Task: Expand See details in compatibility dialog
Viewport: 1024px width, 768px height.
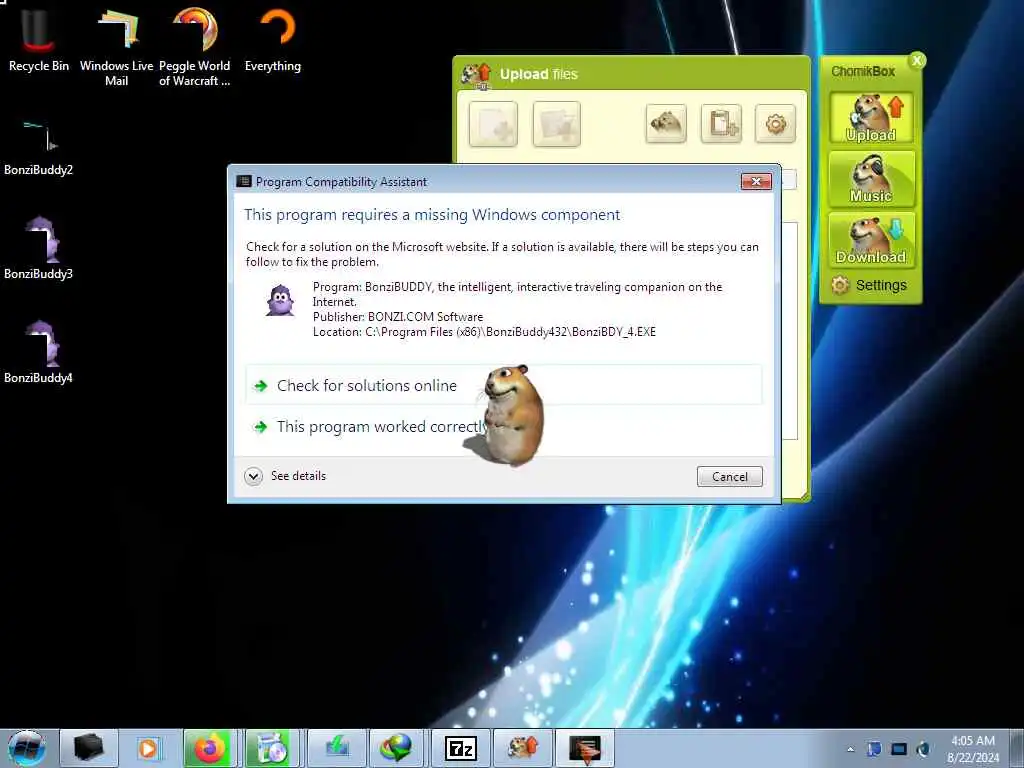Action: tap(285, 476)
